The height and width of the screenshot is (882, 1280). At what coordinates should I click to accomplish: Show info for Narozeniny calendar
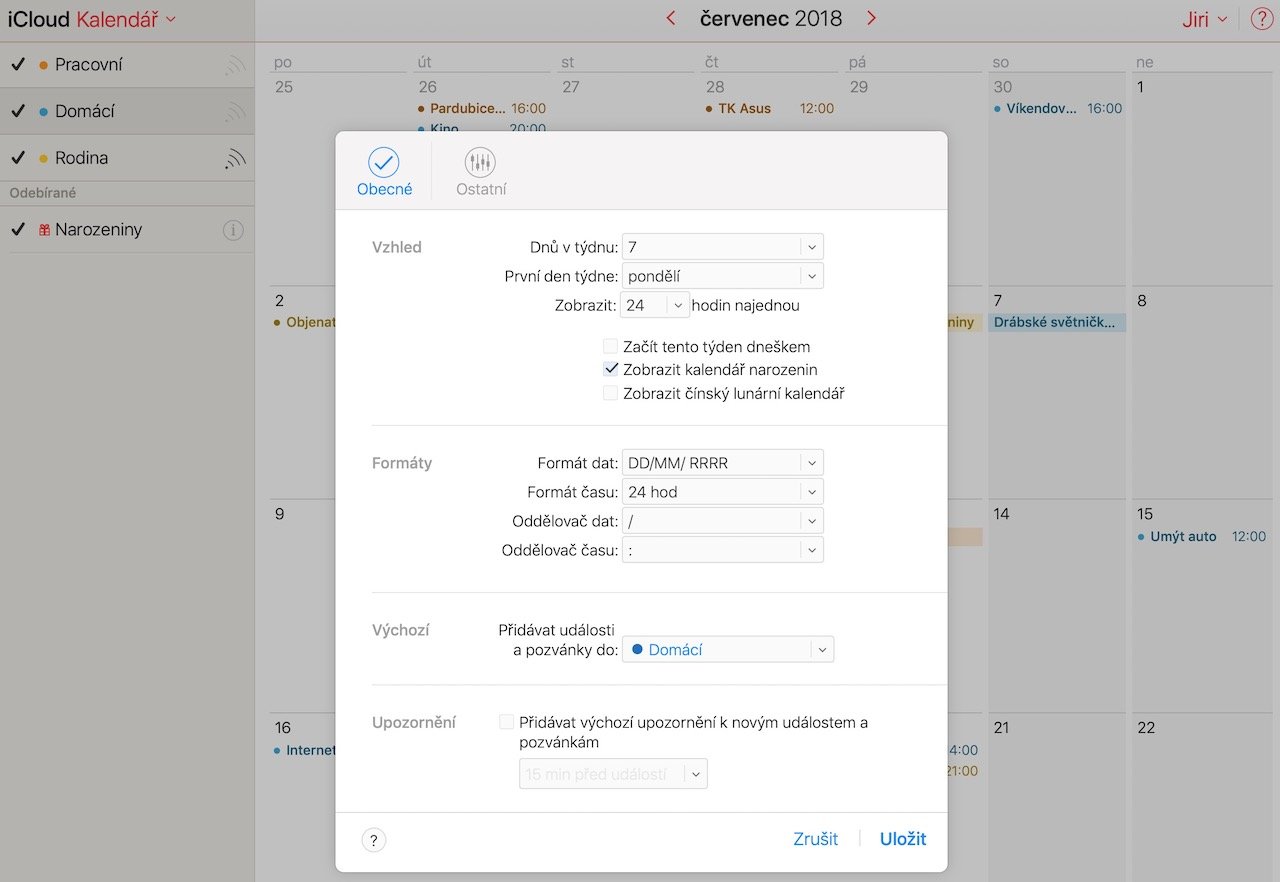233,230
